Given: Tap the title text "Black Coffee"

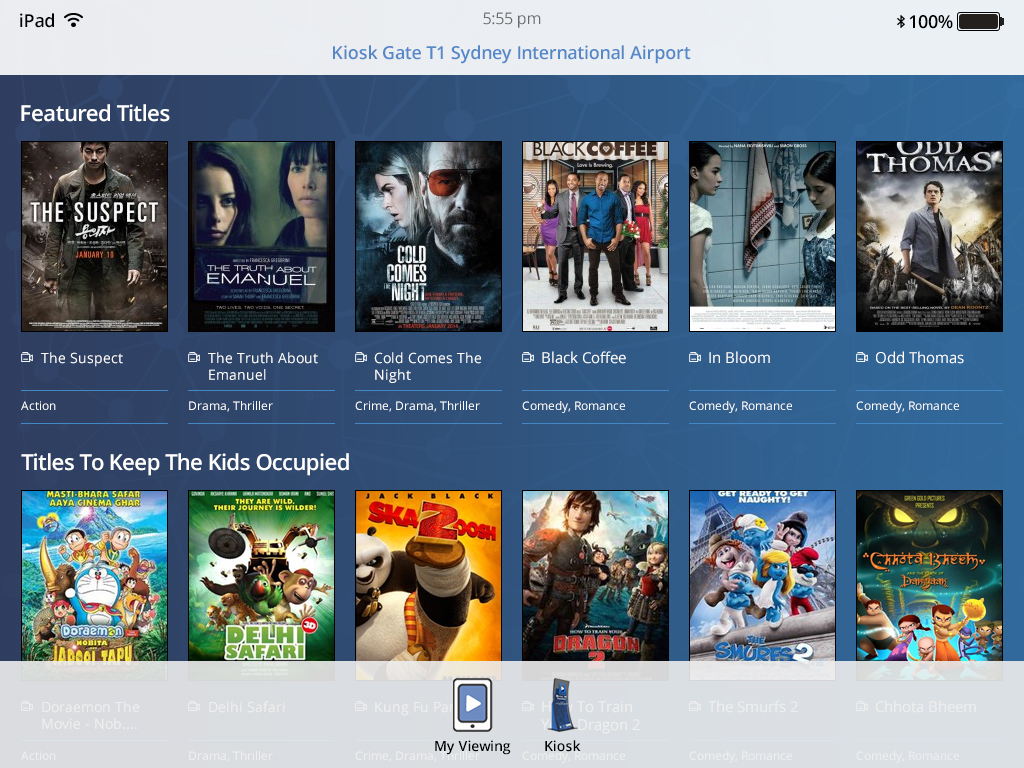Looking at the screenshot, I should click(583, 358).
